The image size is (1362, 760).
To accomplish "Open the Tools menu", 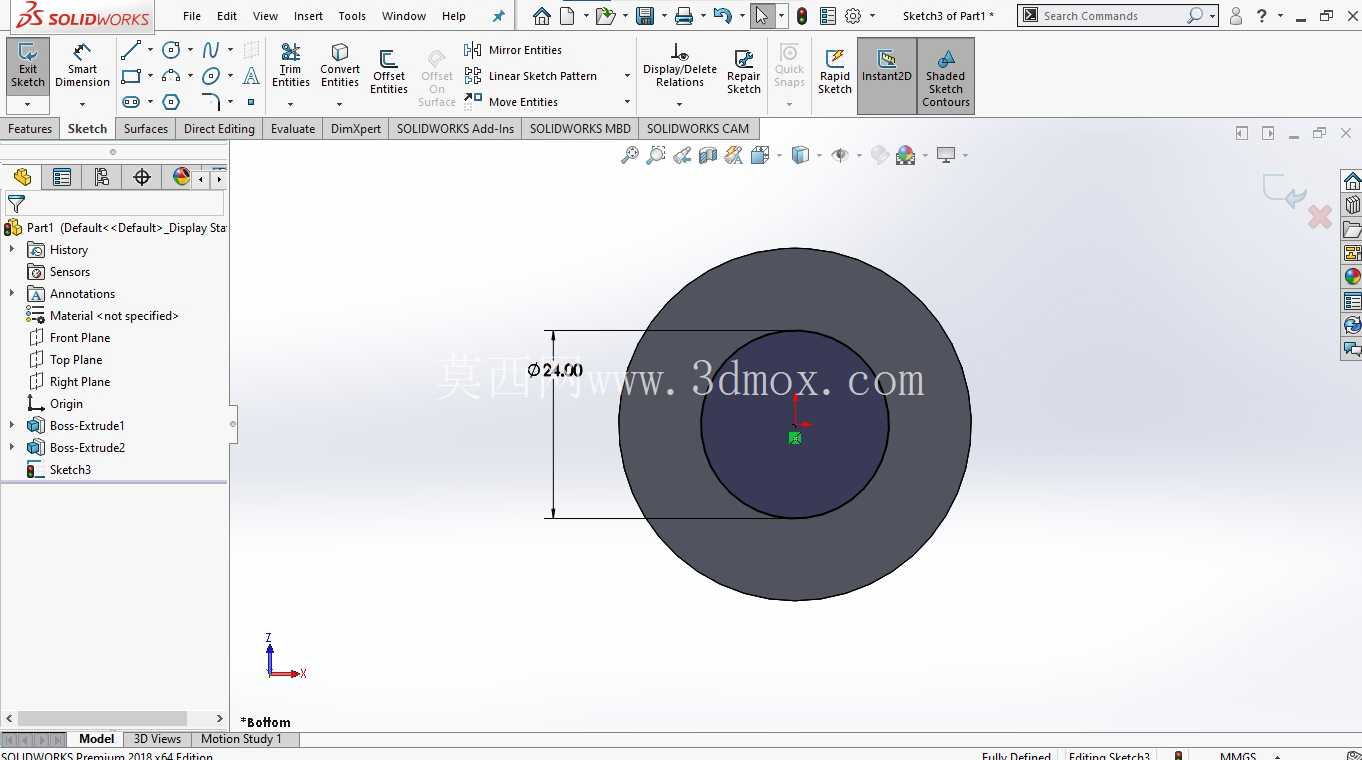I will [352, 16].
